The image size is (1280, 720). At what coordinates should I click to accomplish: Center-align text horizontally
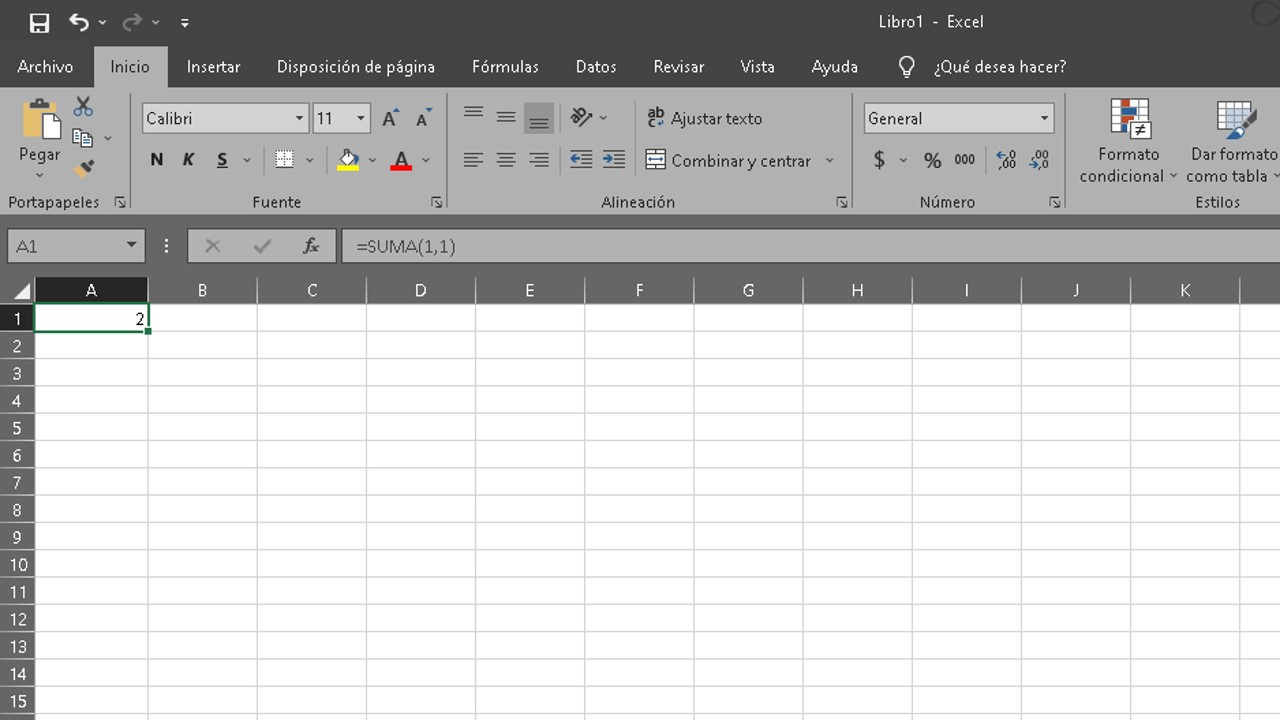506,160
